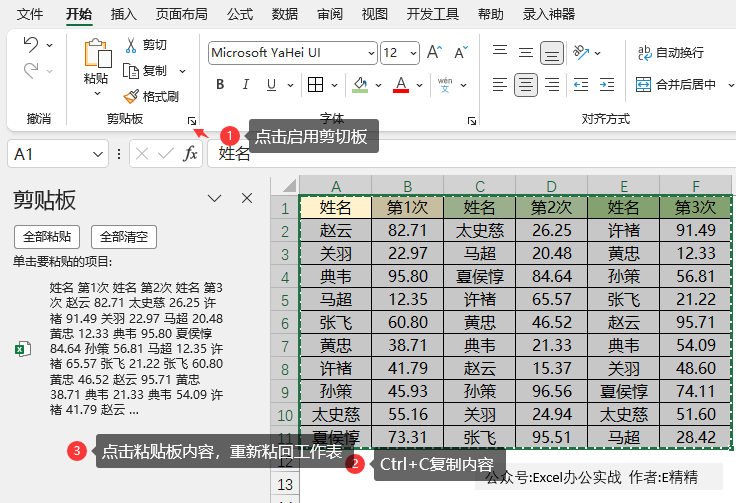Open the underline style dropdown arrow
This screenshot has height=503, width=736.
click(290, 85)
